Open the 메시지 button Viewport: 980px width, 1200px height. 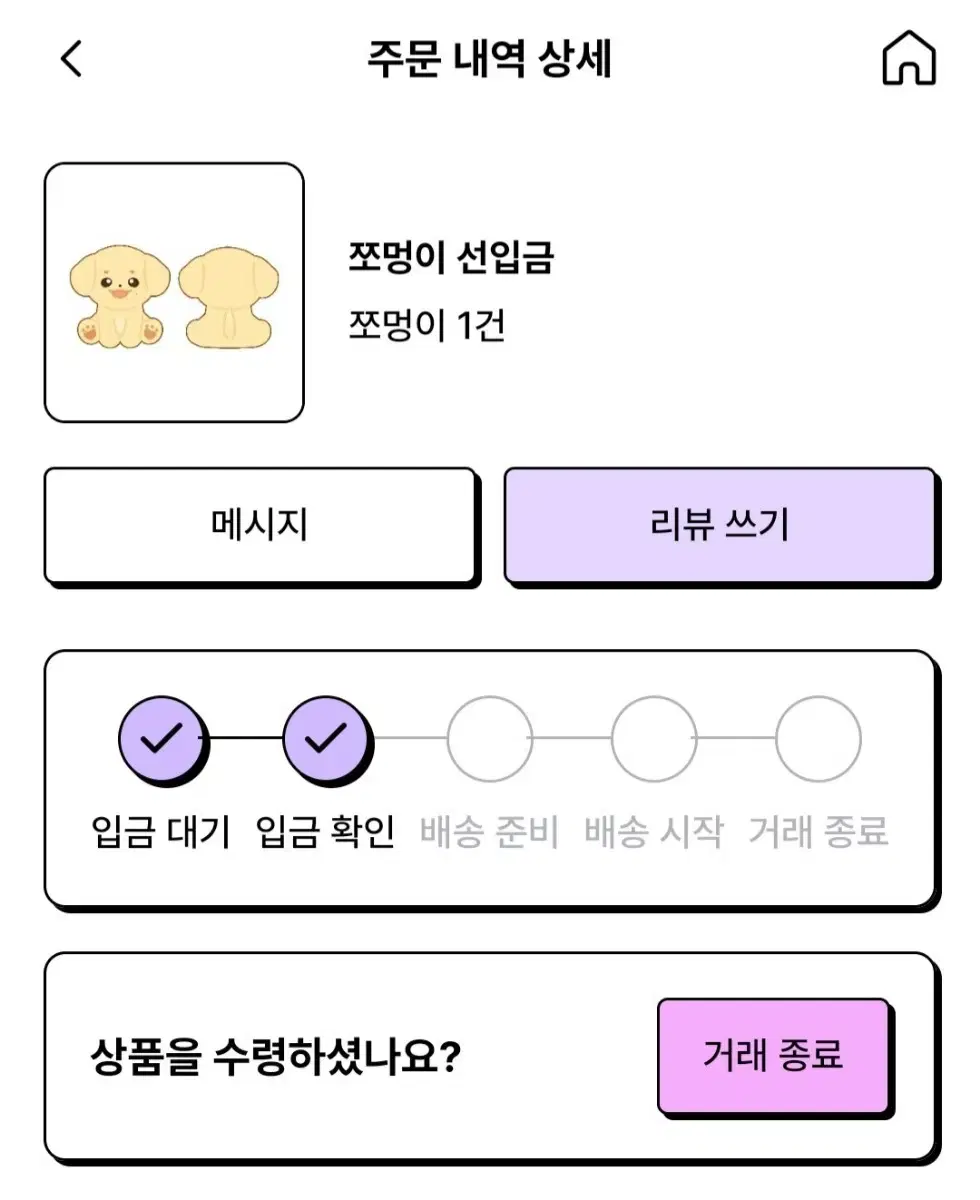[x=260, y=525]
